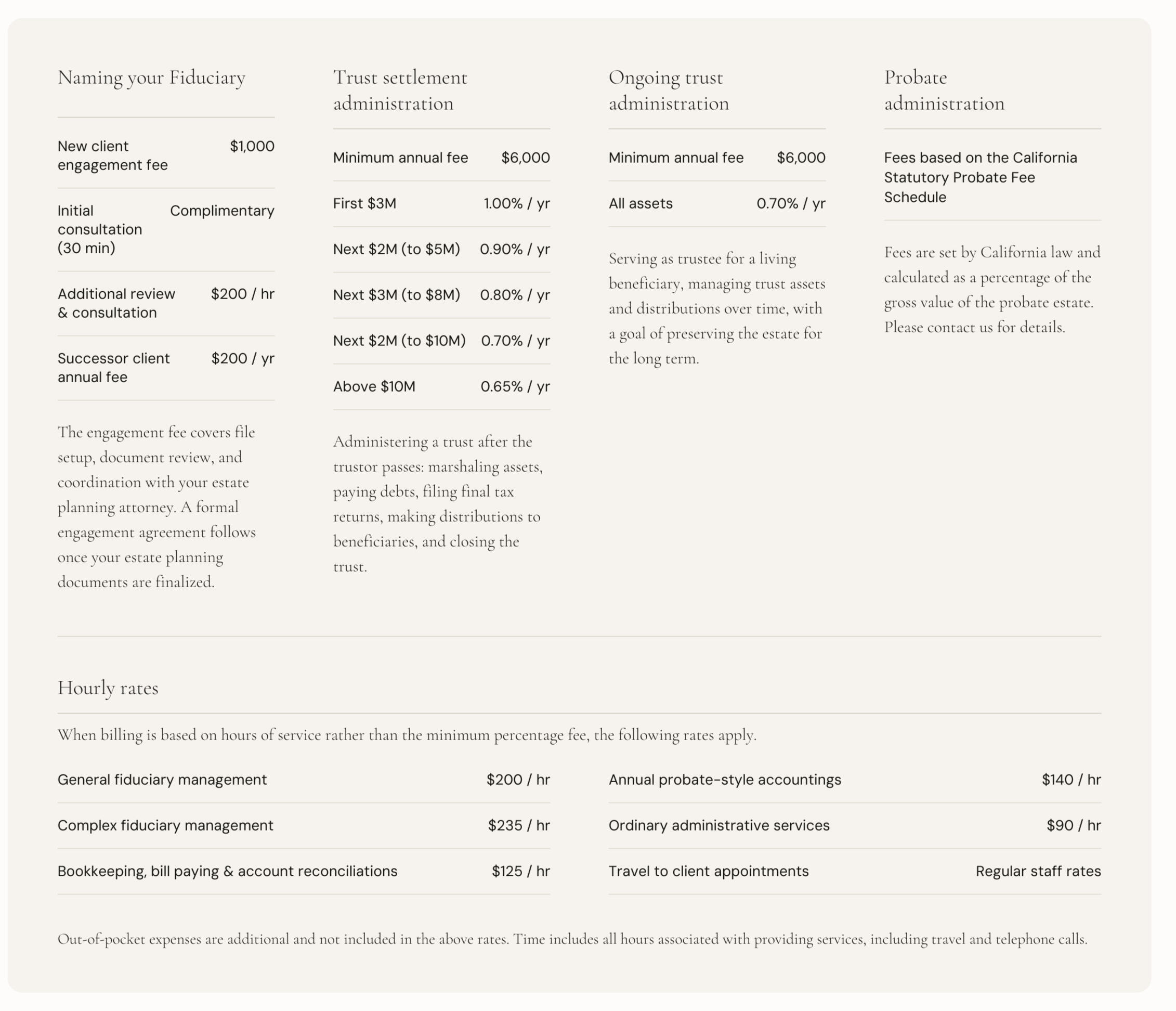
Task: Select the Above $10M rate of 0.65%
Action: coord(515,386)
